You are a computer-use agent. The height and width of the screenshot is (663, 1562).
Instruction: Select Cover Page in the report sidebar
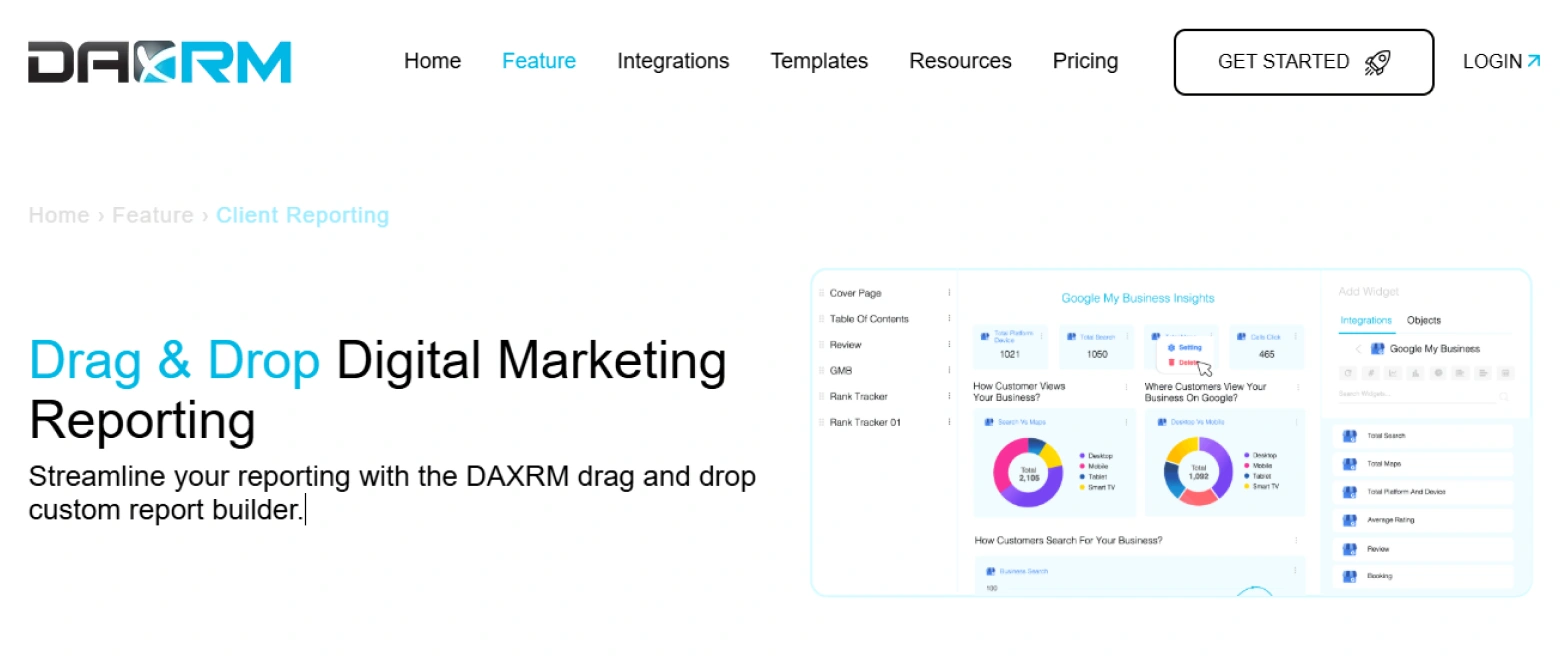coord(856,293)
